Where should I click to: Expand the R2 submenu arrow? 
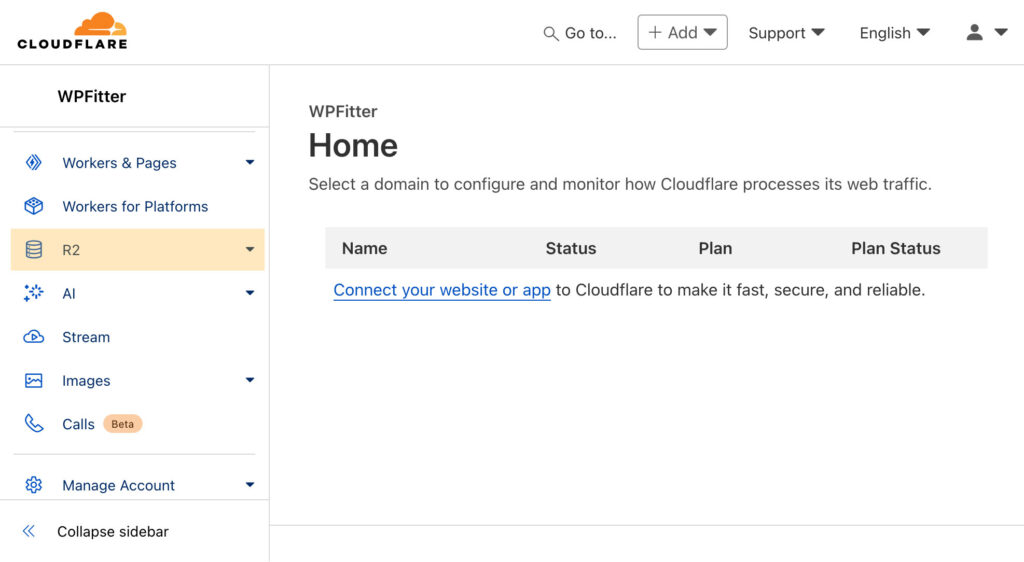[250, 250]
